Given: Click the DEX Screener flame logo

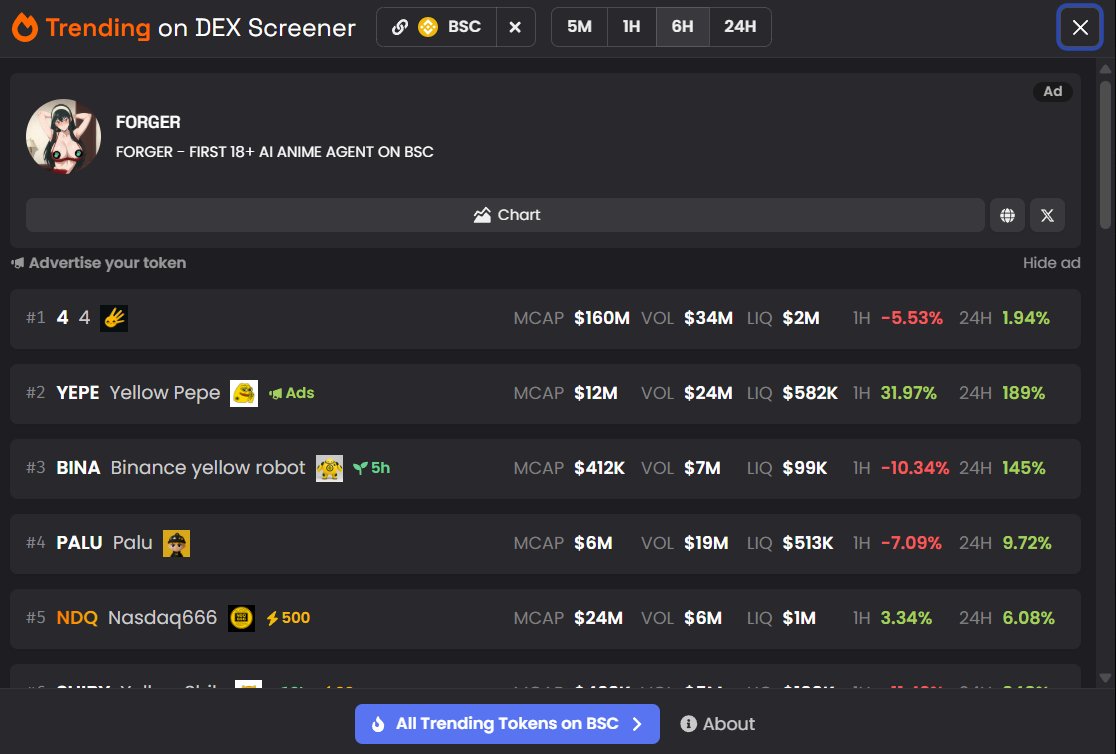Looking at the screenshot, I should click(25, 28).
